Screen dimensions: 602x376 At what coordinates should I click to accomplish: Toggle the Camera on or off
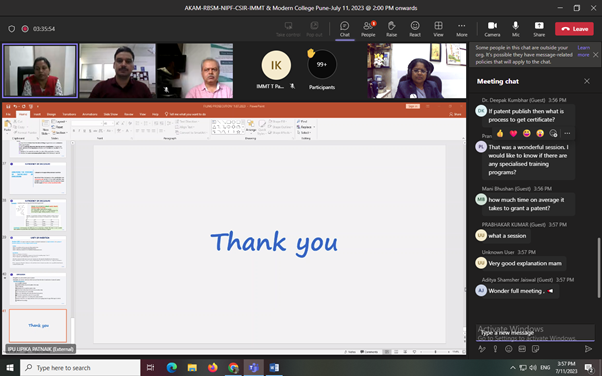[492, 29]
